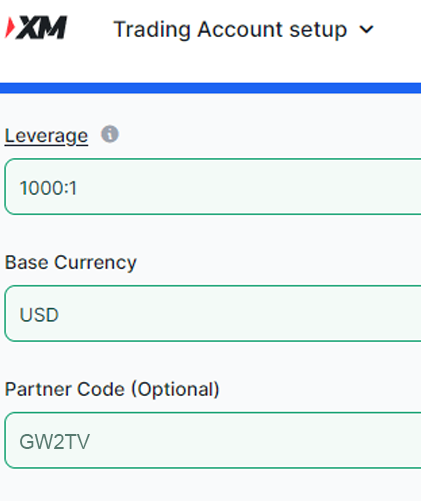Click the underlined Leverage label link
421x501 pixels.
pos(46,136)
